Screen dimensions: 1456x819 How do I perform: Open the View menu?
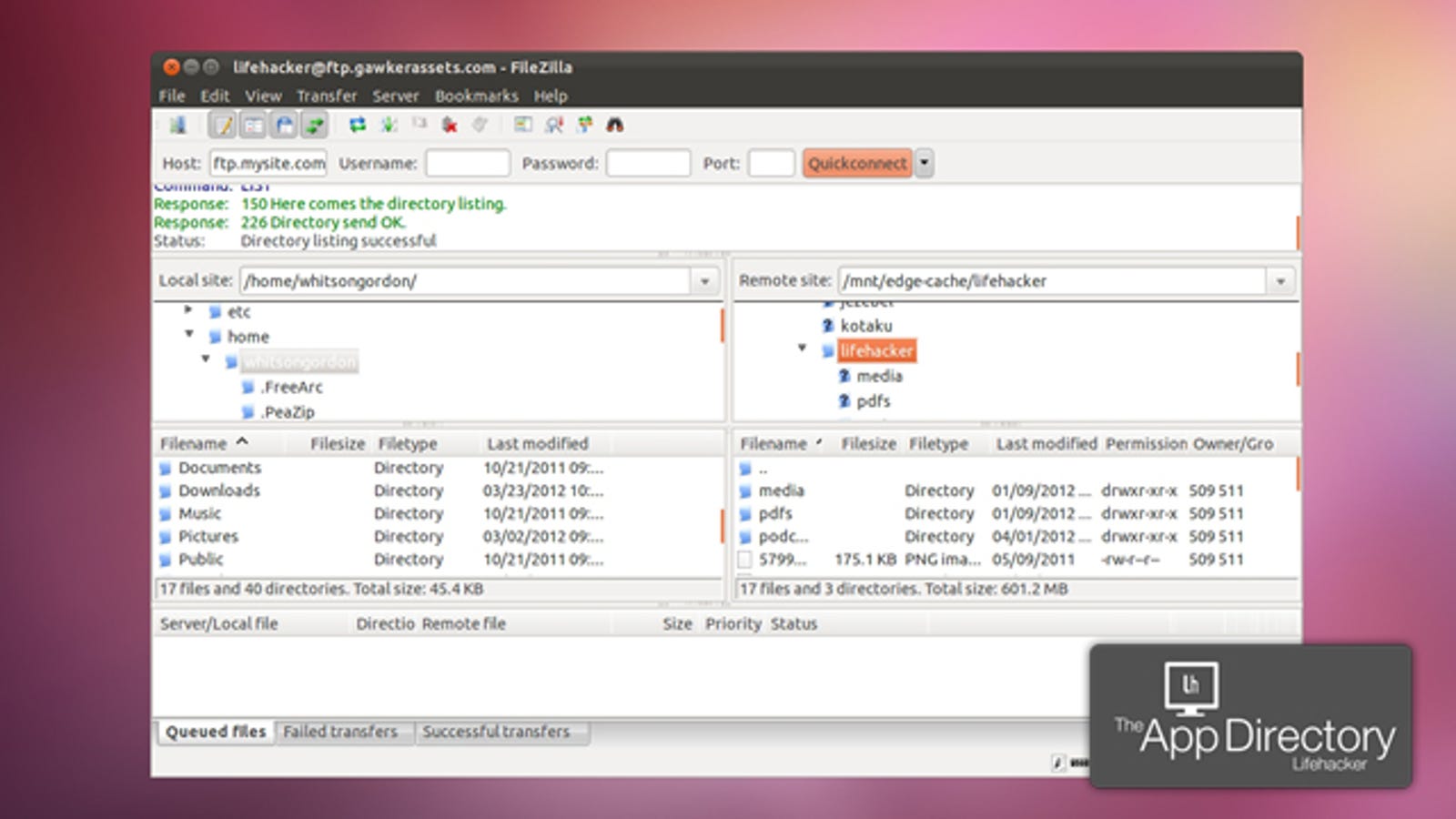tap(263, 96)
